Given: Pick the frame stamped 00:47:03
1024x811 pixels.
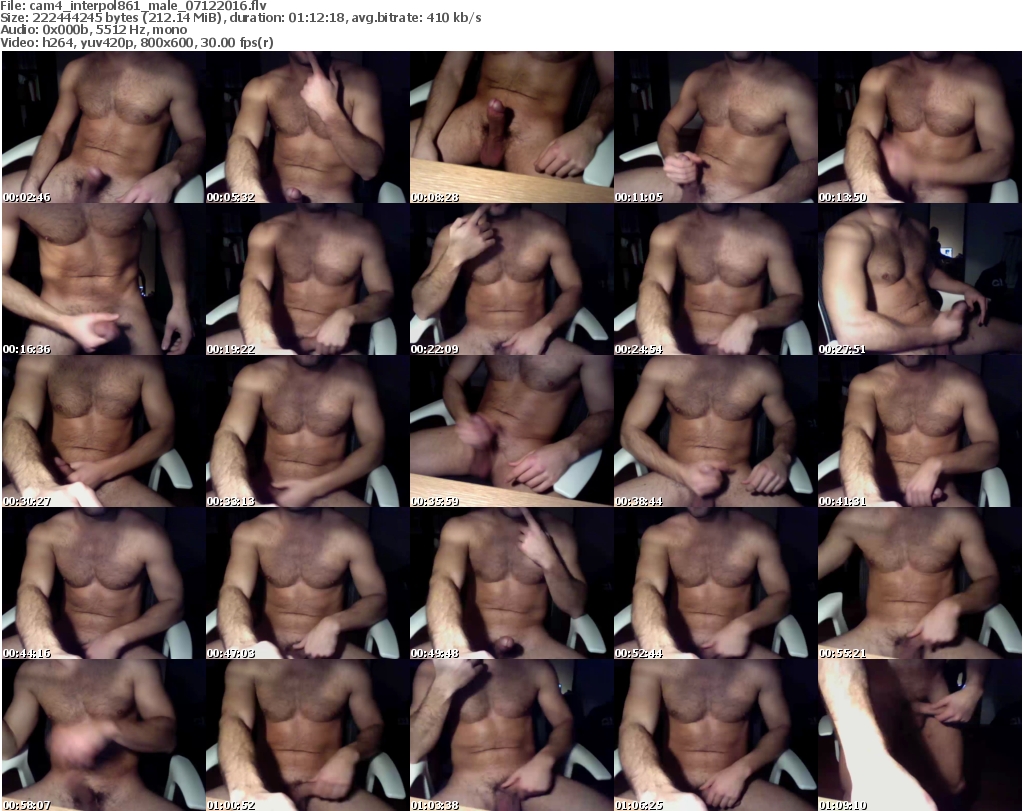Looking at the screenshot, I should click(x=308, y=583).
